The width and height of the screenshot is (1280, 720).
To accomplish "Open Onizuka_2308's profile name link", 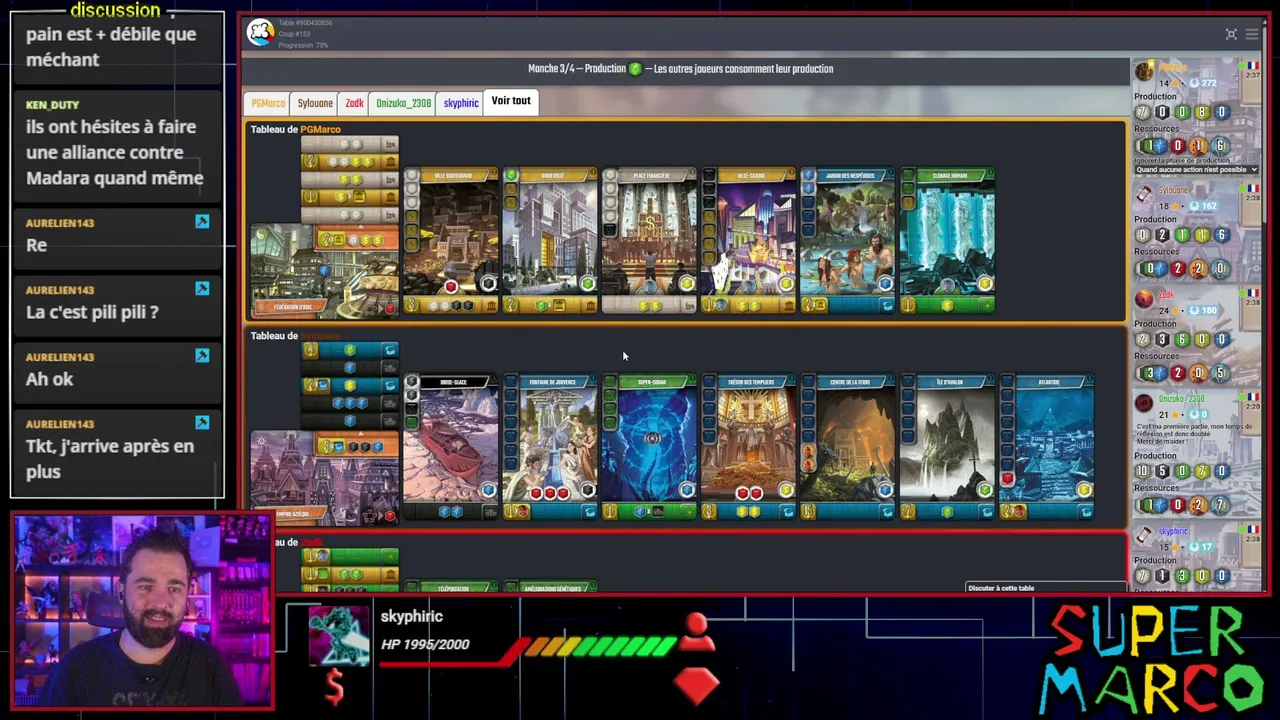I will click(1181, 399).
